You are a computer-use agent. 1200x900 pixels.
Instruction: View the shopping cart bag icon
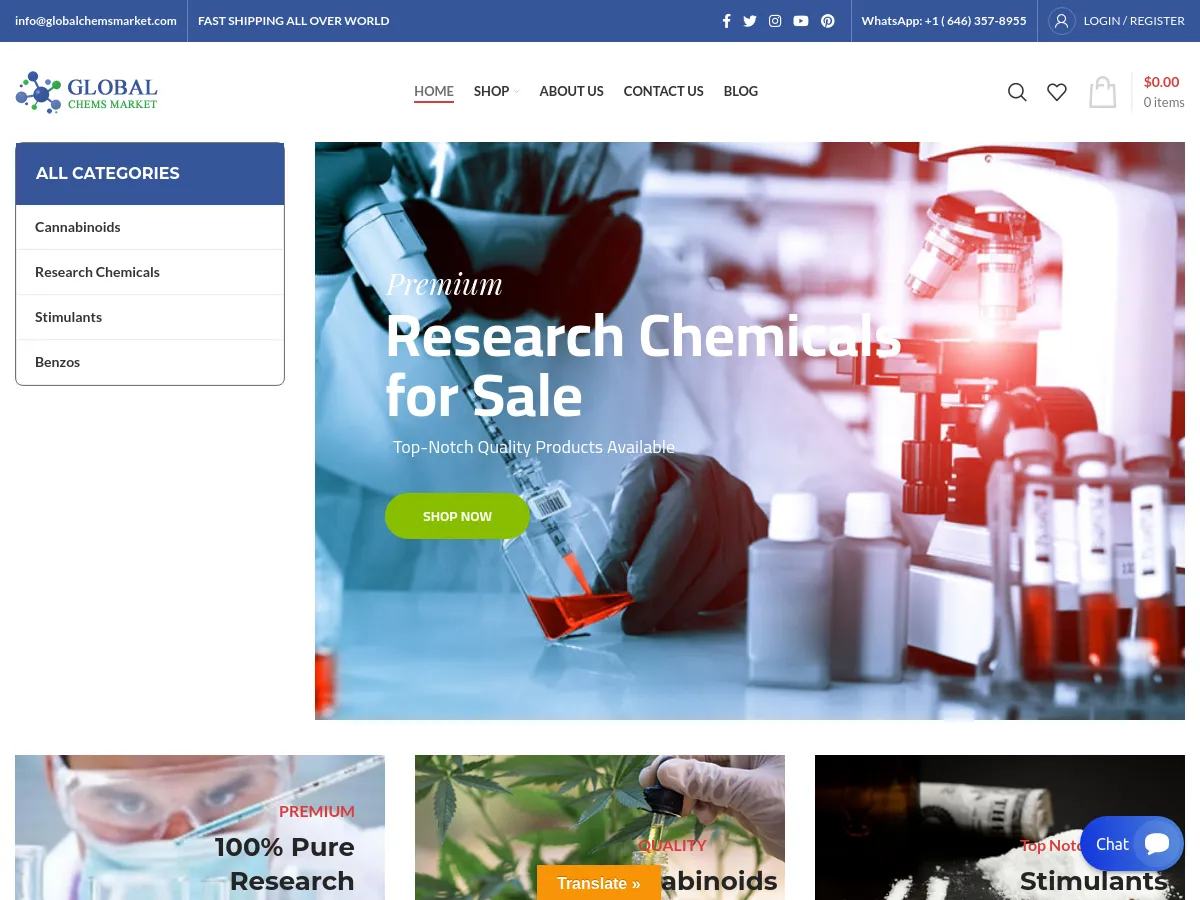point(1102,91)
